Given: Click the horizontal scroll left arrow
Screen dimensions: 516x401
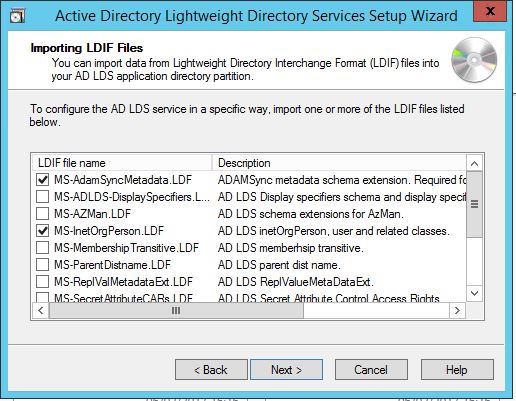Looking at the screenshot, I should click(41, 311).
